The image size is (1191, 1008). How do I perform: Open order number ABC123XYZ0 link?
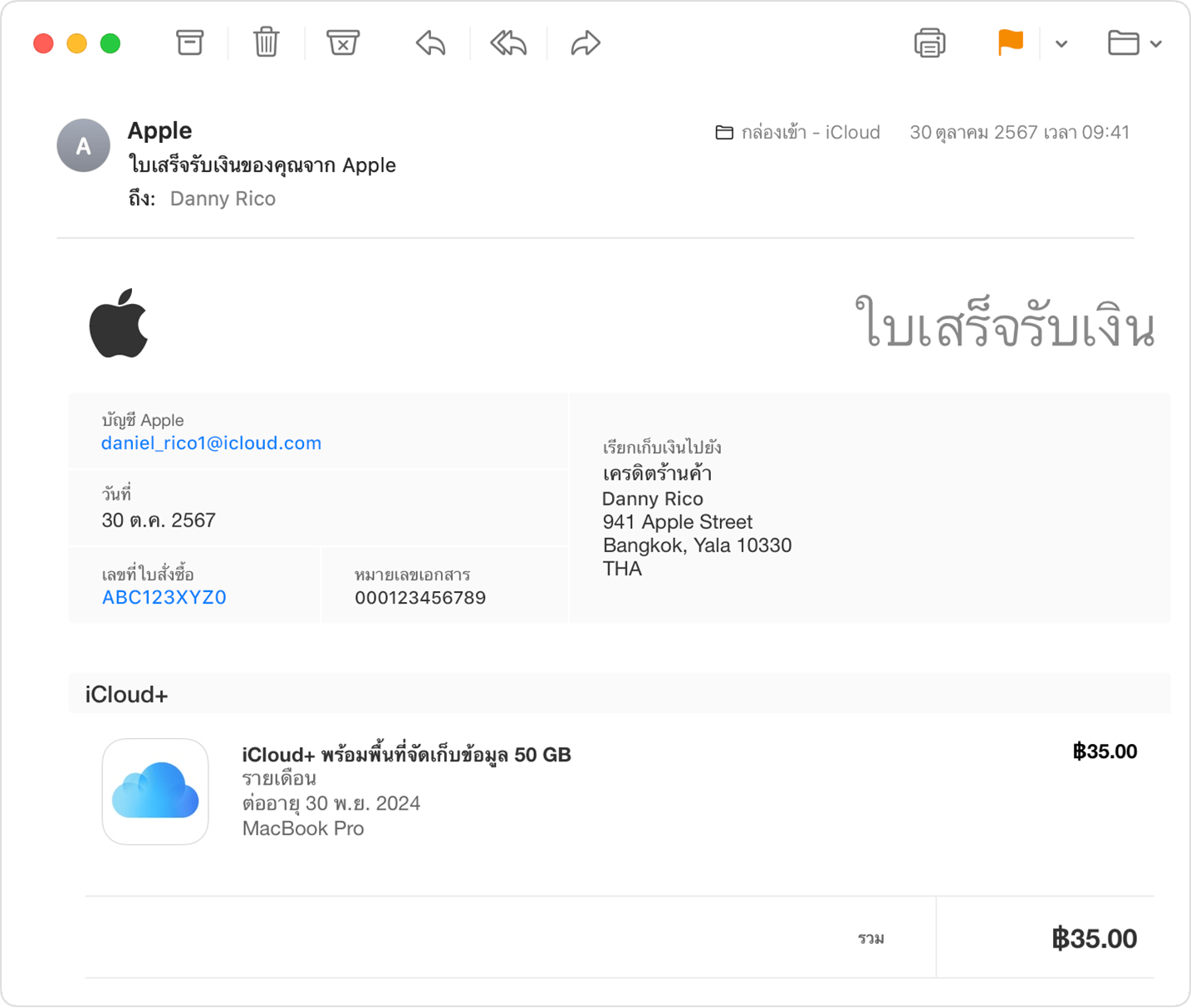tap(164, 598)
